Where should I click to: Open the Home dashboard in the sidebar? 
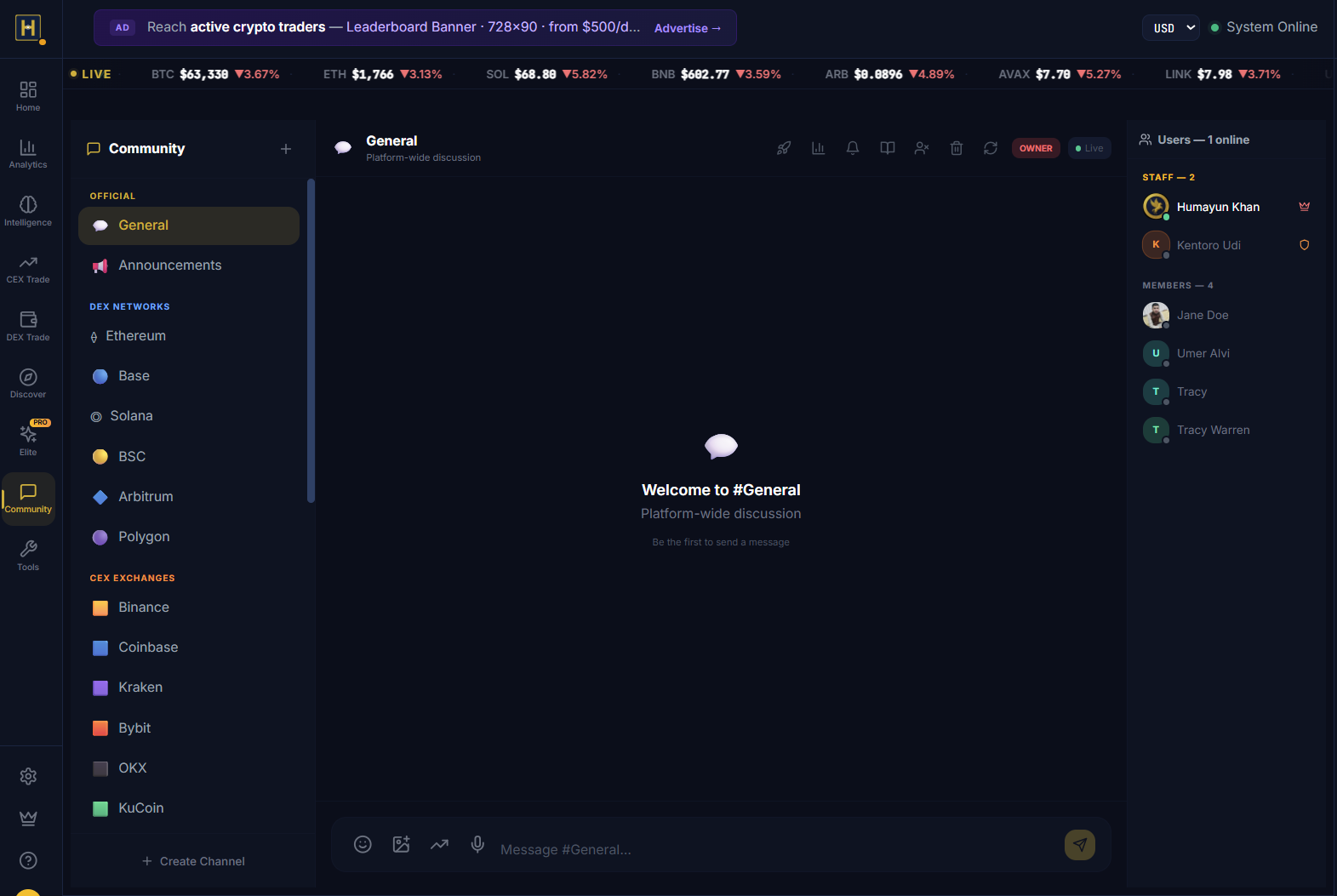(28, 96)
